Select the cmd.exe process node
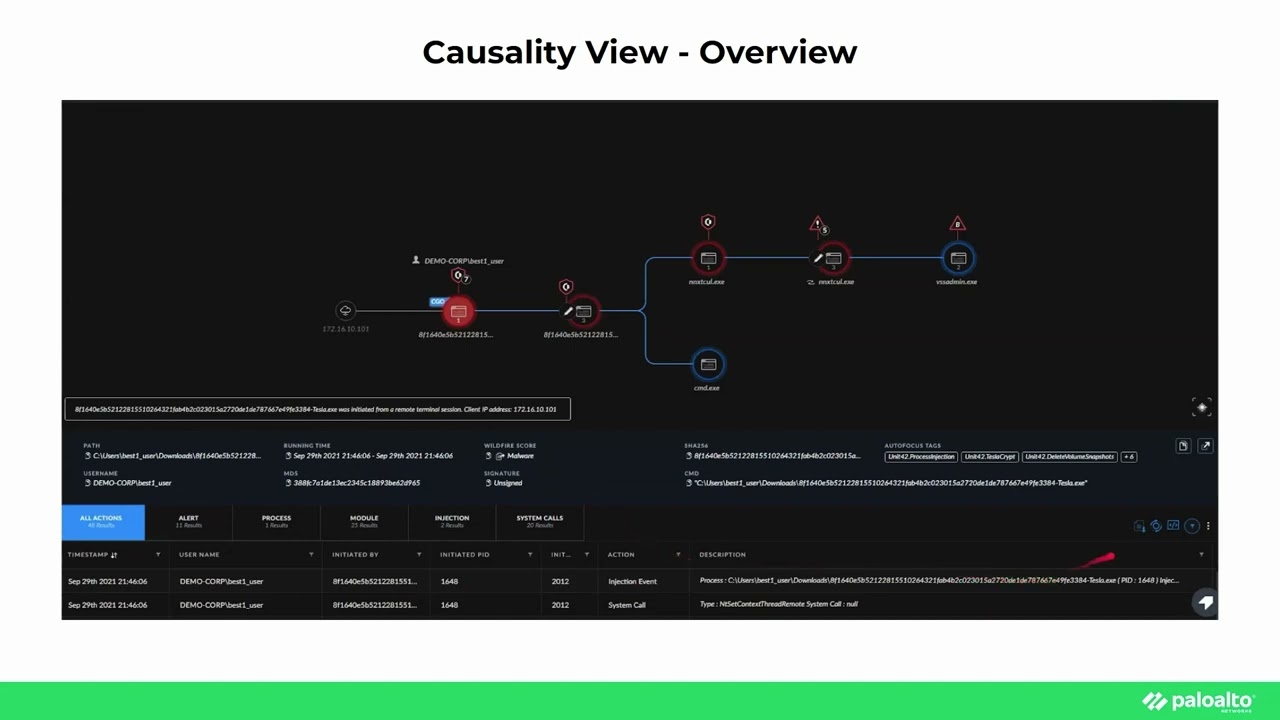Image resolution: width=1280 pixels, height=720 pixels. (708, 364)
